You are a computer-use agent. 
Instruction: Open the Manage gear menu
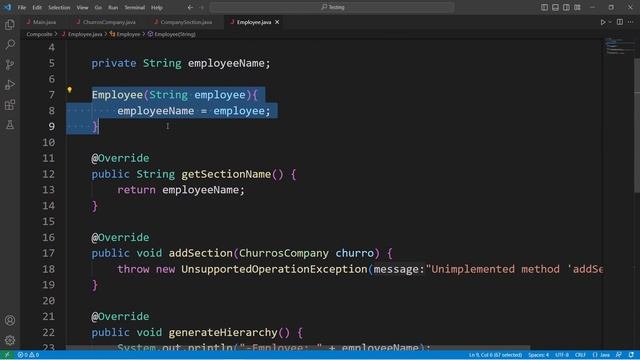10,340
